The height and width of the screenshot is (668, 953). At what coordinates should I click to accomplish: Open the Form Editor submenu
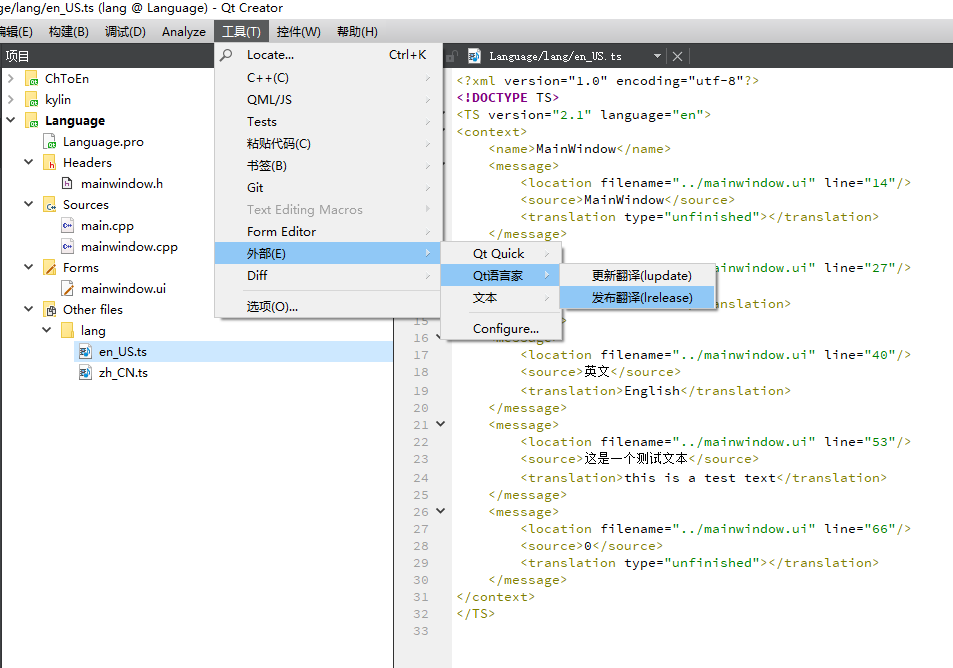(328, 232)
